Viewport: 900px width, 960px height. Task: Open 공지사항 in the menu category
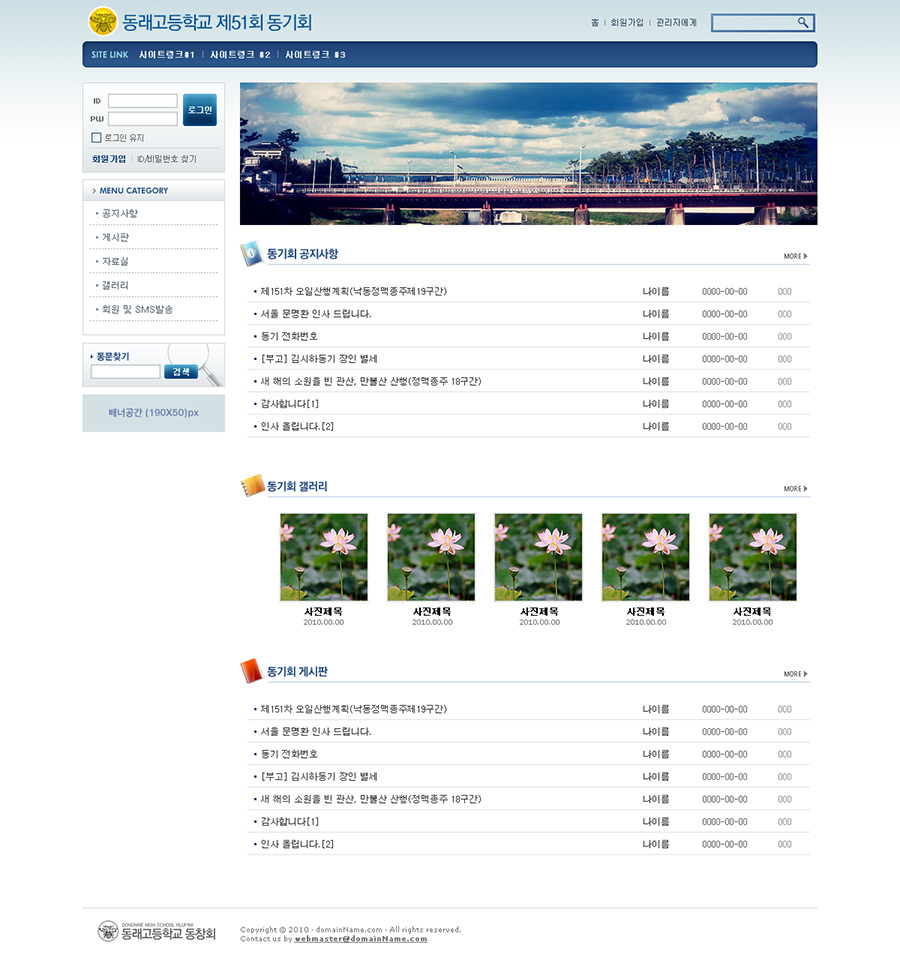click(x=120, y=213)
